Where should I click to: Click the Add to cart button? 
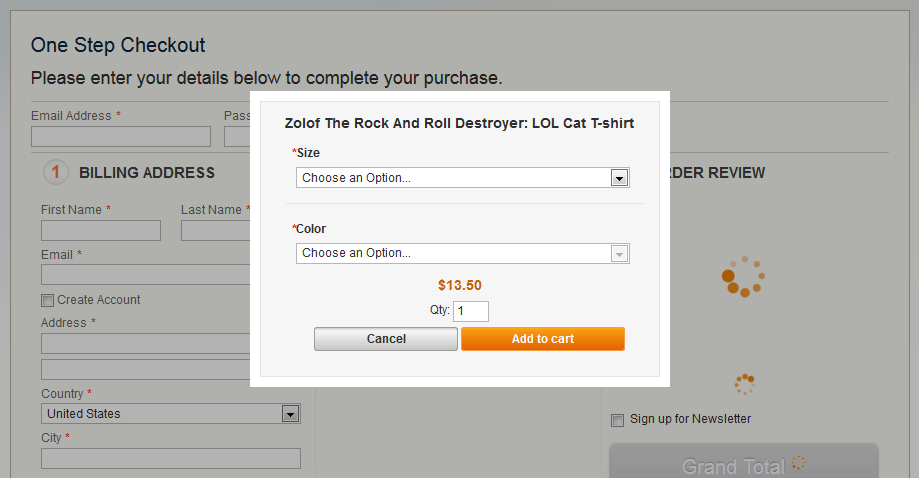(x=543, y=339)
